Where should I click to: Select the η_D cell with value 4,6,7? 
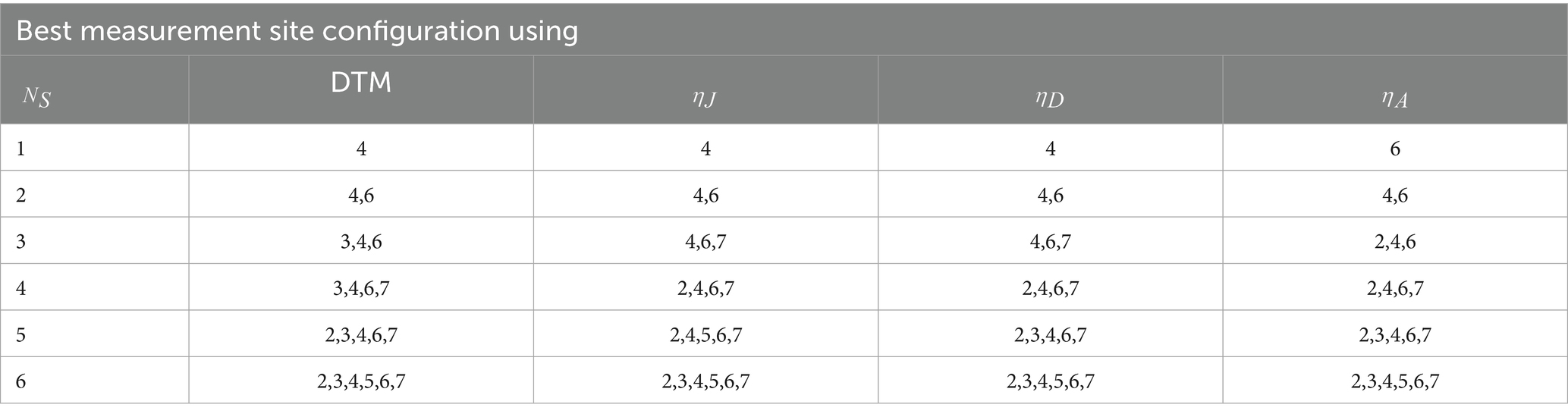(x=1050, y=242)
